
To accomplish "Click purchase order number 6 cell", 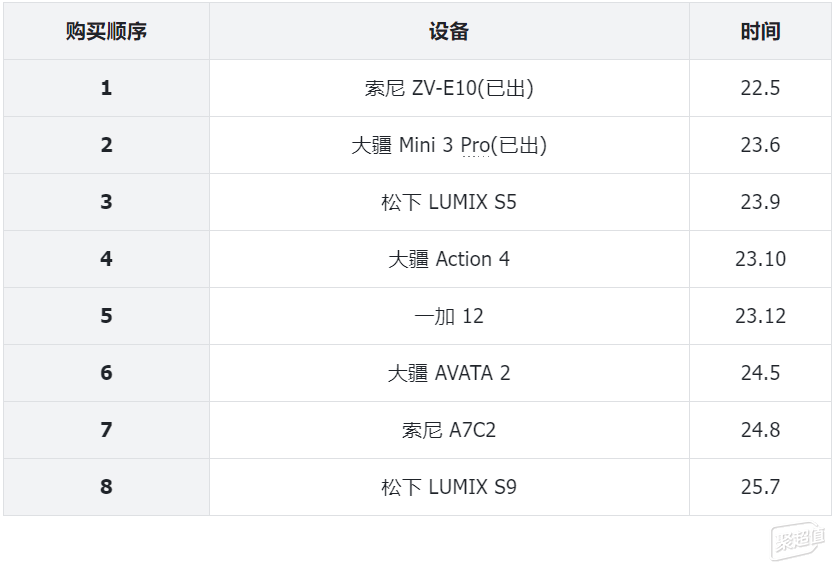I will pos(106,373).
